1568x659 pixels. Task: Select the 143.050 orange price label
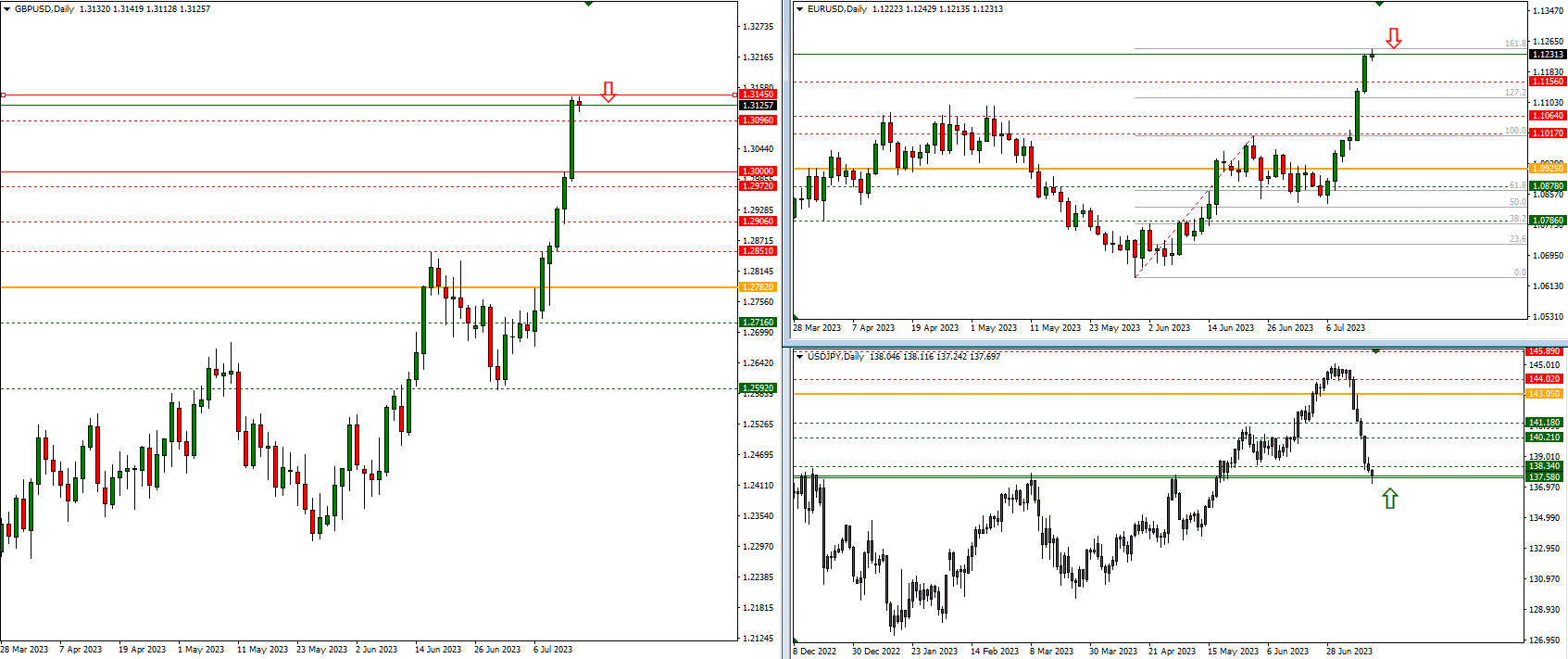pyautogui.click(x=1544, y=394)
